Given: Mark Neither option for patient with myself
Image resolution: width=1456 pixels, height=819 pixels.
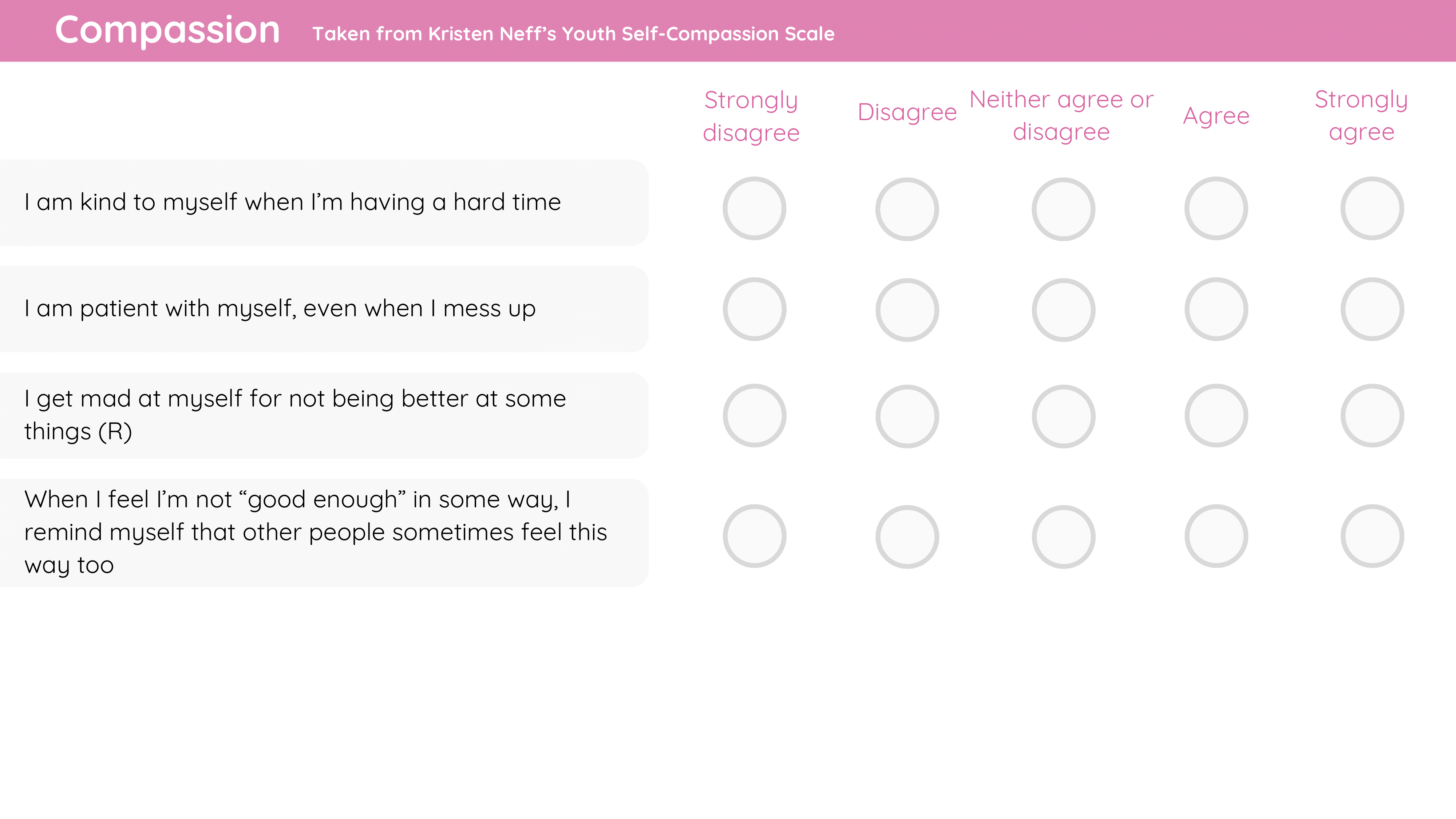Looking at the screenshot, I should (1063, 310).
